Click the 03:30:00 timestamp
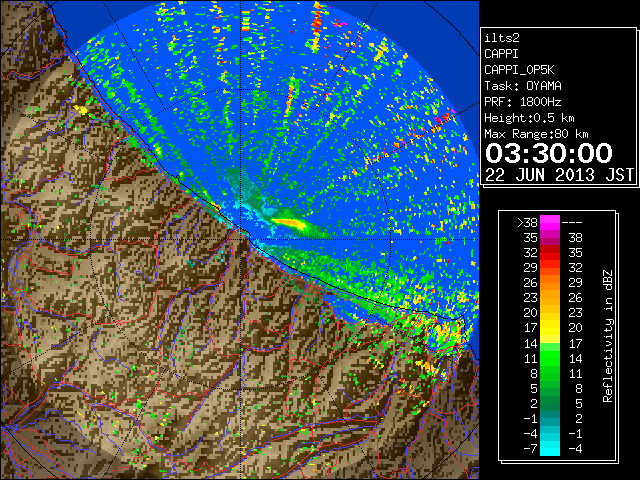Viewport: 640px width, 480px height. click(x=549, y=153)
